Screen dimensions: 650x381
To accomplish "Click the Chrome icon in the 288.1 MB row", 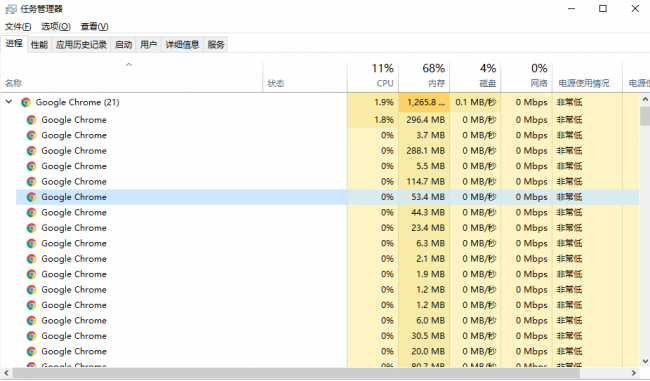I will (x=32, y=151).
